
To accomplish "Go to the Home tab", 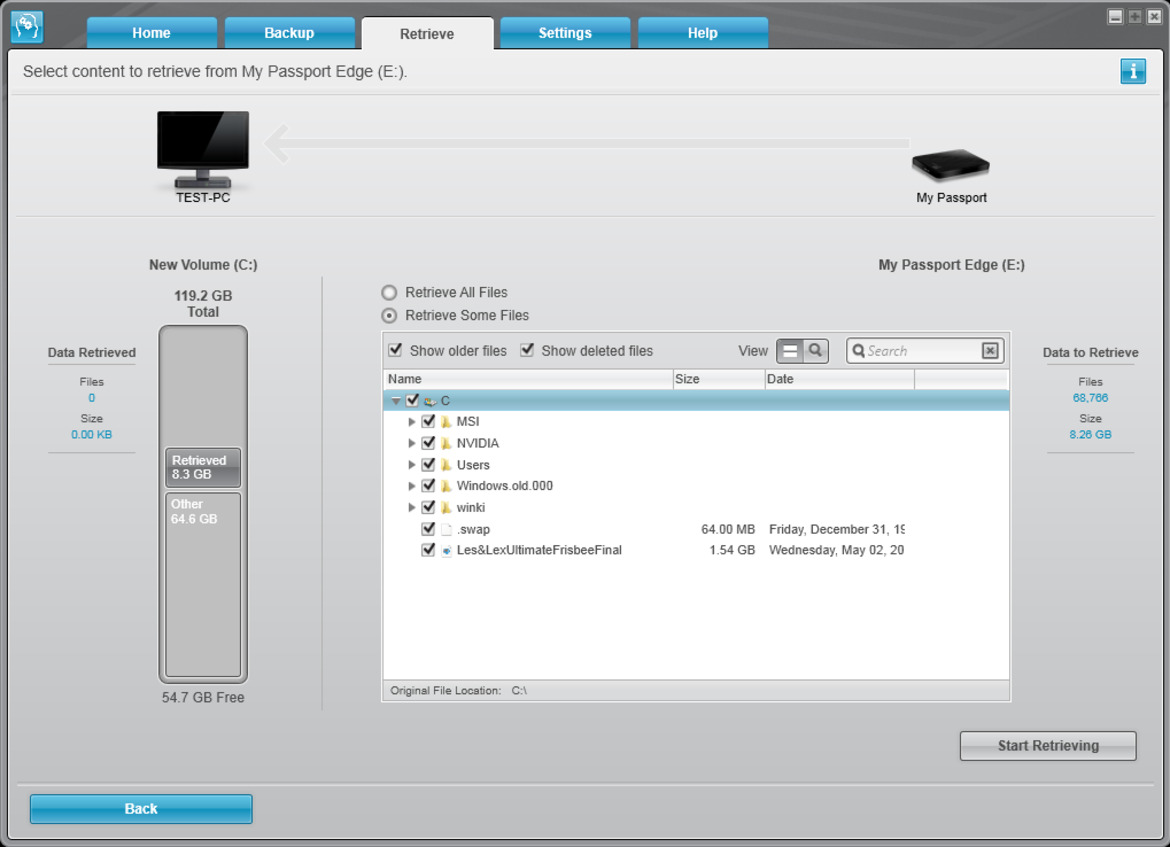I will click(x=151, y=33).
